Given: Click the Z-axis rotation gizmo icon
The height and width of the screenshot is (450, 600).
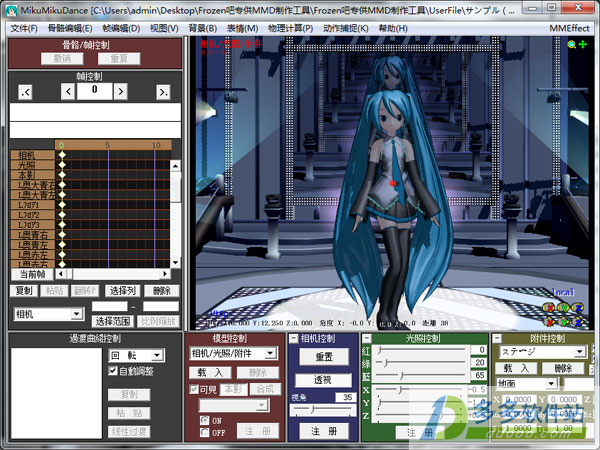Looking at the screenshot, I should click(578, 307).
